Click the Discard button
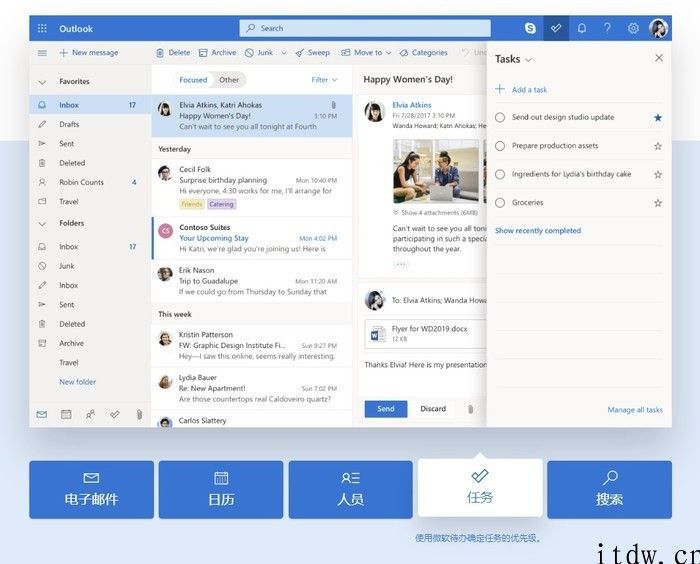The image size is (700, 564). [433, 409]
